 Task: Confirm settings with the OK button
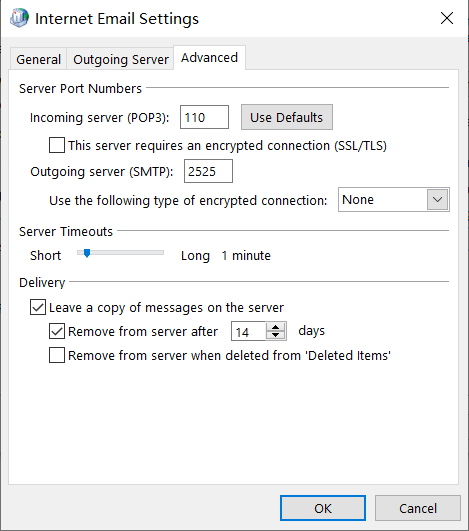[323, 508]
